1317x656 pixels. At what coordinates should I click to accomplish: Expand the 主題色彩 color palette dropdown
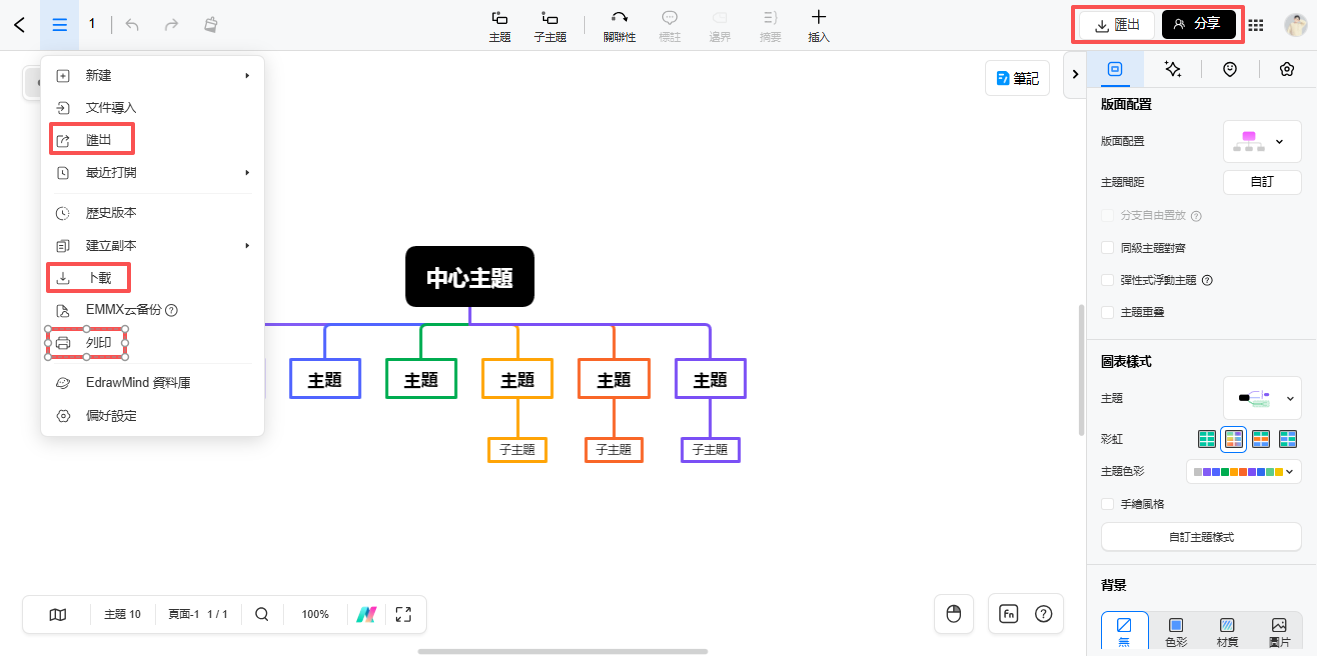coord(1243,471)
